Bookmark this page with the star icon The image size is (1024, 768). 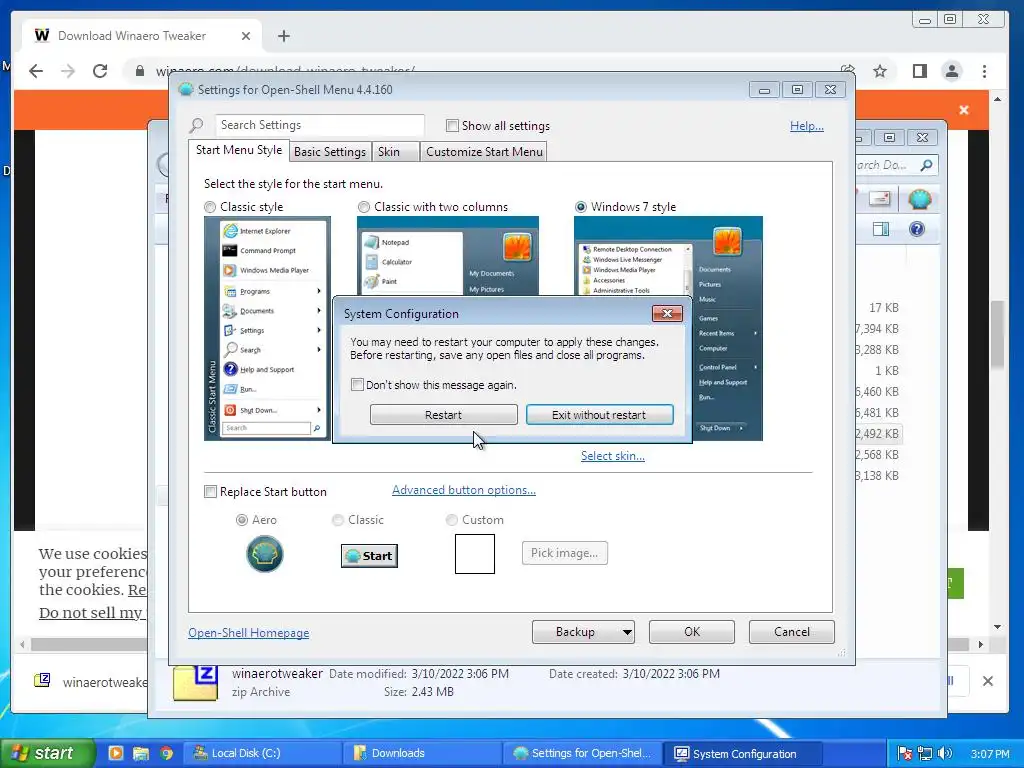pyautogui.click(x=880, y=71)
